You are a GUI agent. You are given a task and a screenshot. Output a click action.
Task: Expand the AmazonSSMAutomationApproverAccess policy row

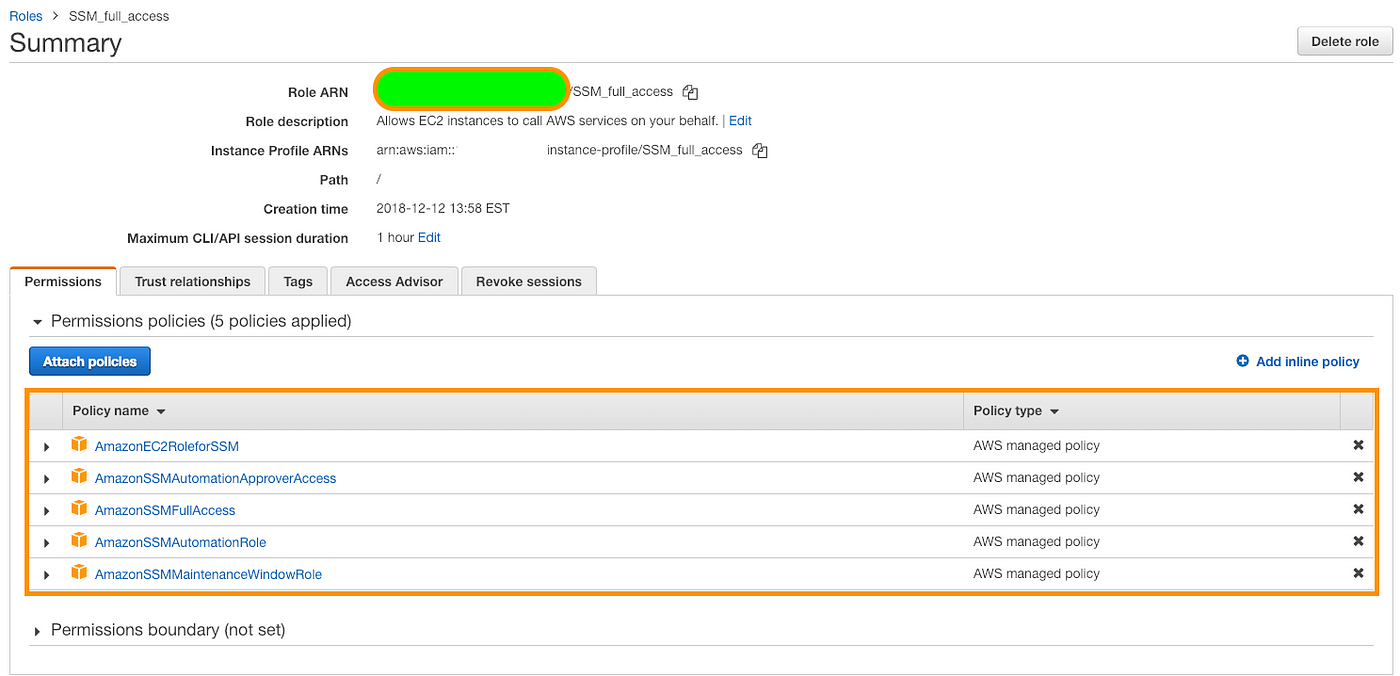46,479
